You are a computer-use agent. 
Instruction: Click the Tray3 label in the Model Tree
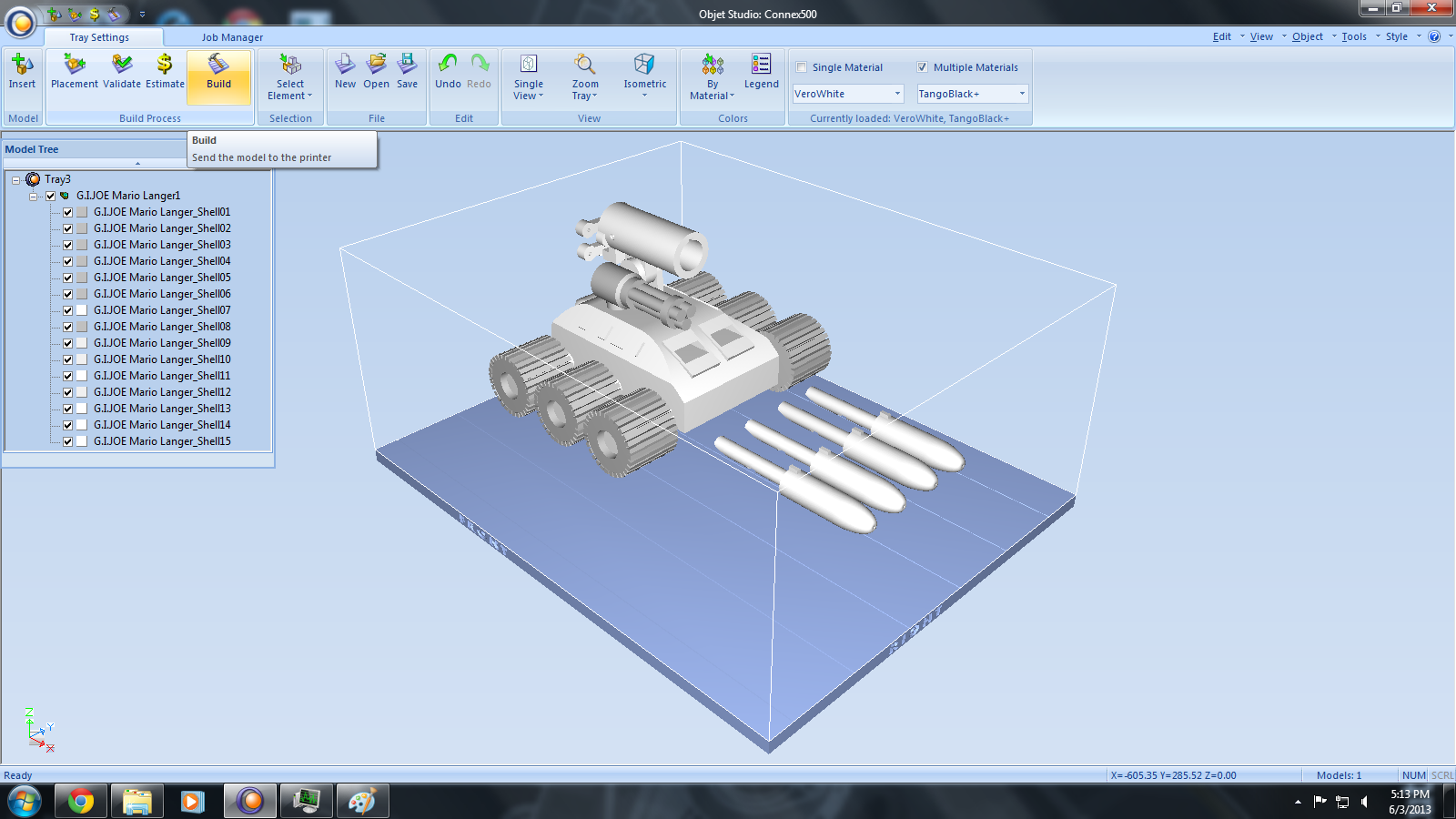[x=57, y=179]
